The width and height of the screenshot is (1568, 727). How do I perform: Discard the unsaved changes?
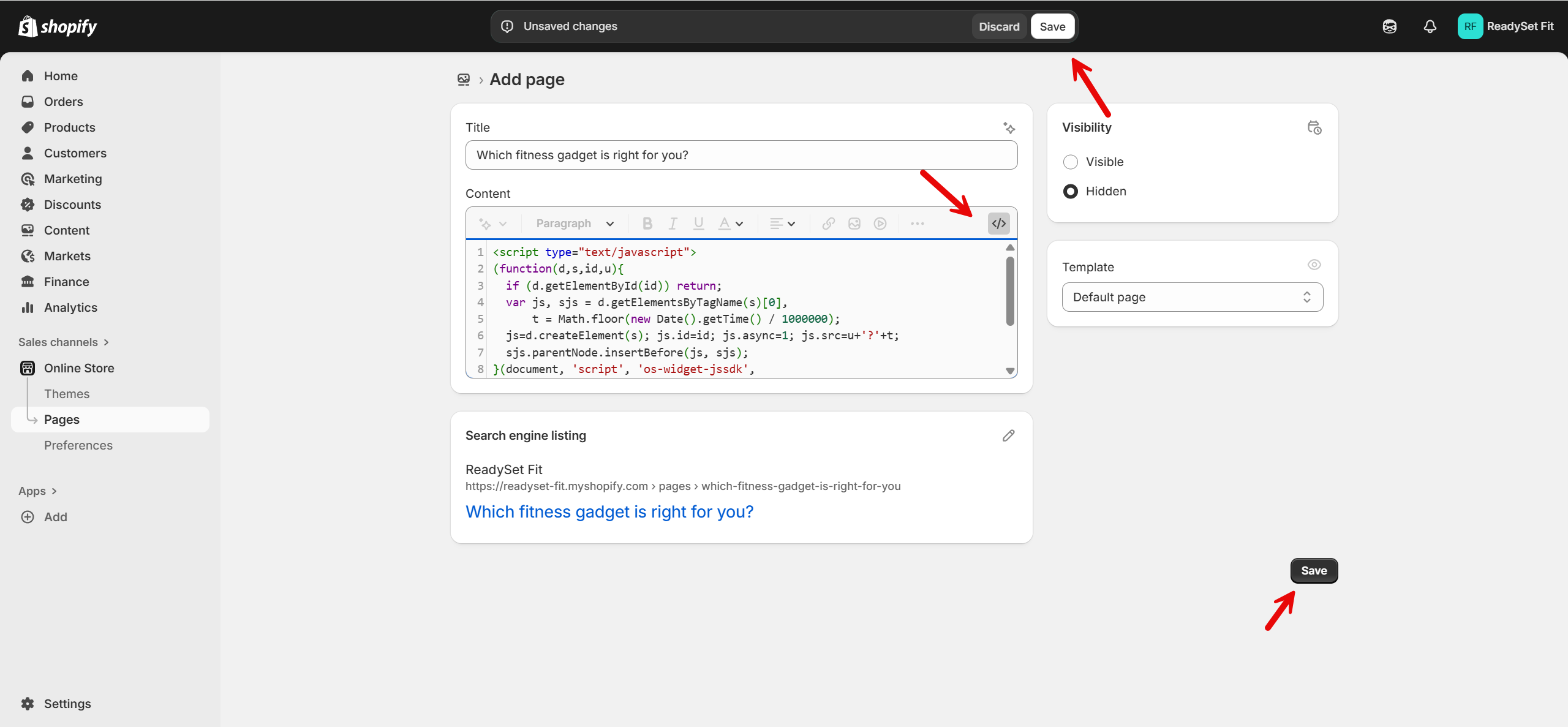998,26
